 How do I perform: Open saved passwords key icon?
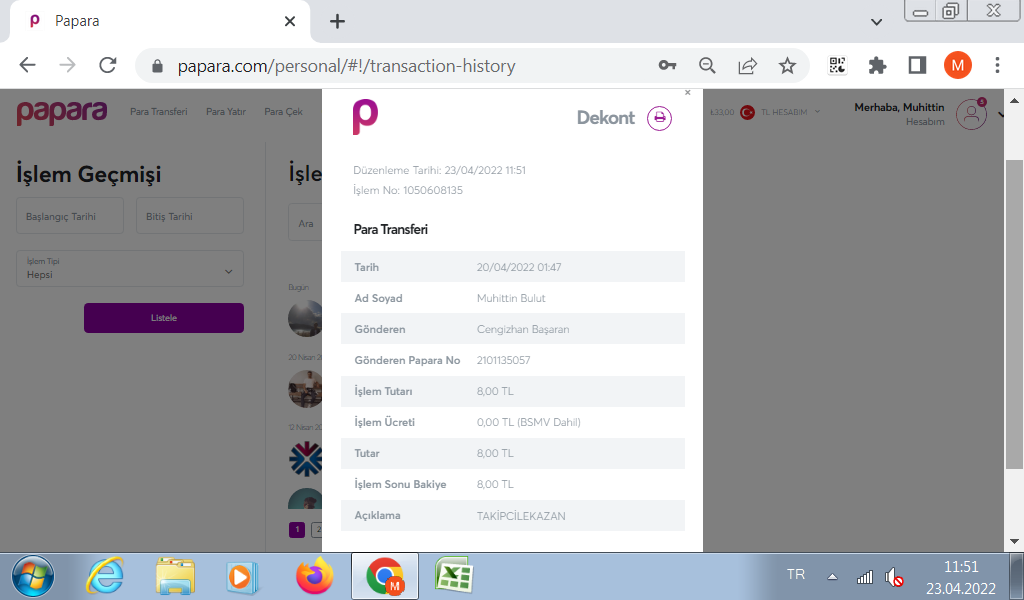[x=667, y=65]
